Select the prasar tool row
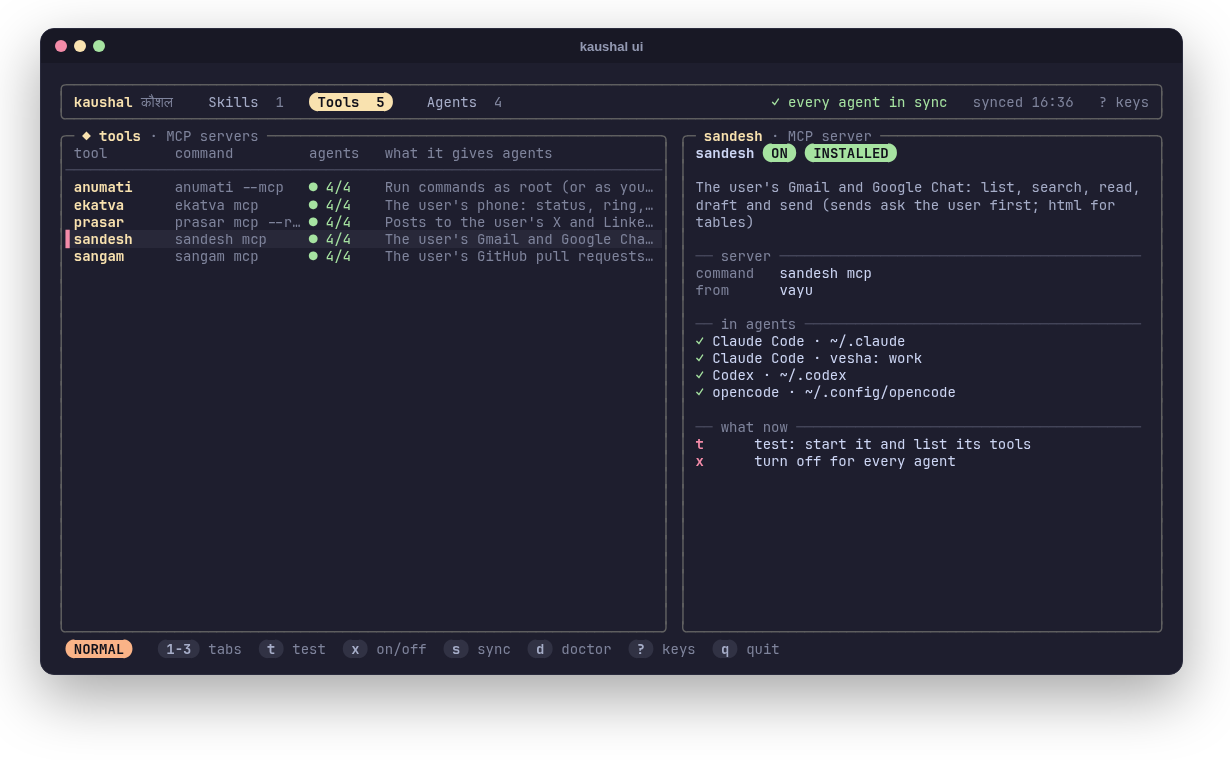 pyautogui.click(x=364, y=222)
